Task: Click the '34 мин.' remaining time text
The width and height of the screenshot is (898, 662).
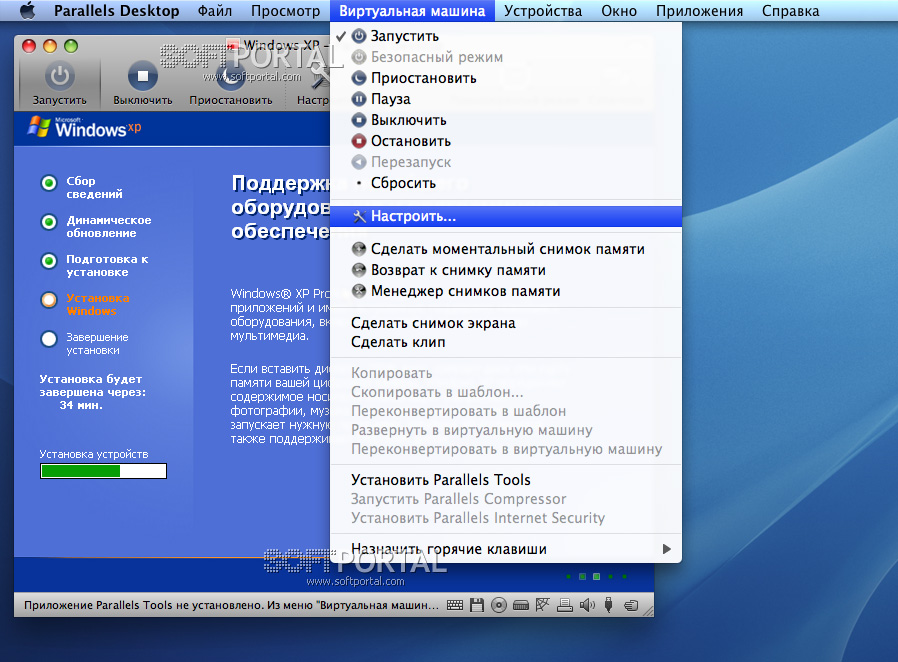Action: (x=81, y=405)
